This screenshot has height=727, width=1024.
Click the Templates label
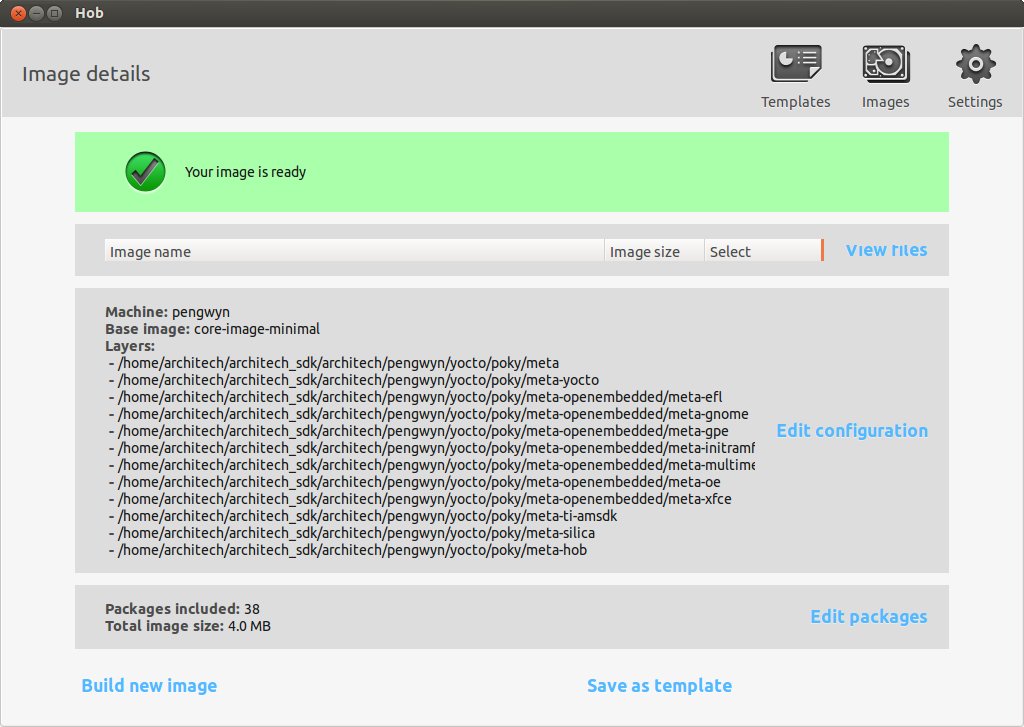(795, 102)
